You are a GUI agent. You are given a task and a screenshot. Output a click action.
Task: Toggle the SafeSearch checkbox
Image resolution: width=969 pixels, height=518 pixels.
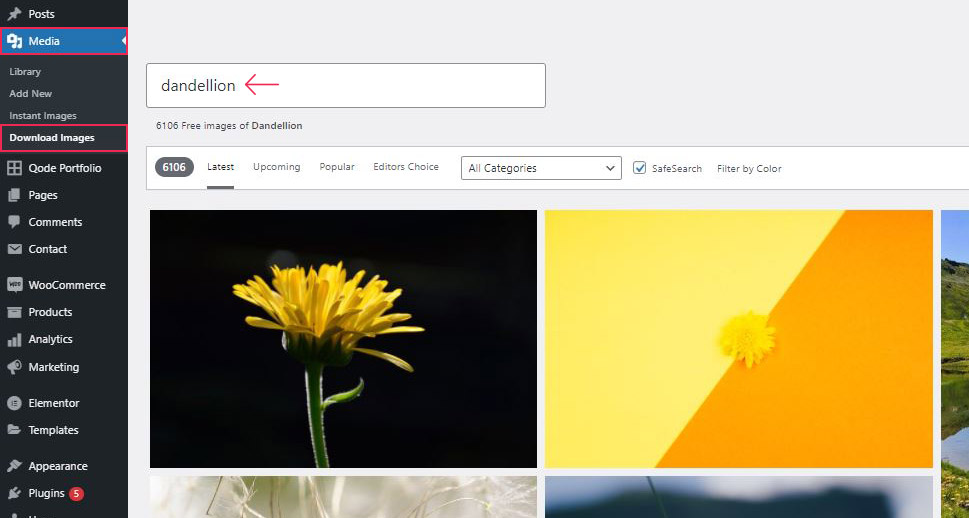[x=640, y=168]
